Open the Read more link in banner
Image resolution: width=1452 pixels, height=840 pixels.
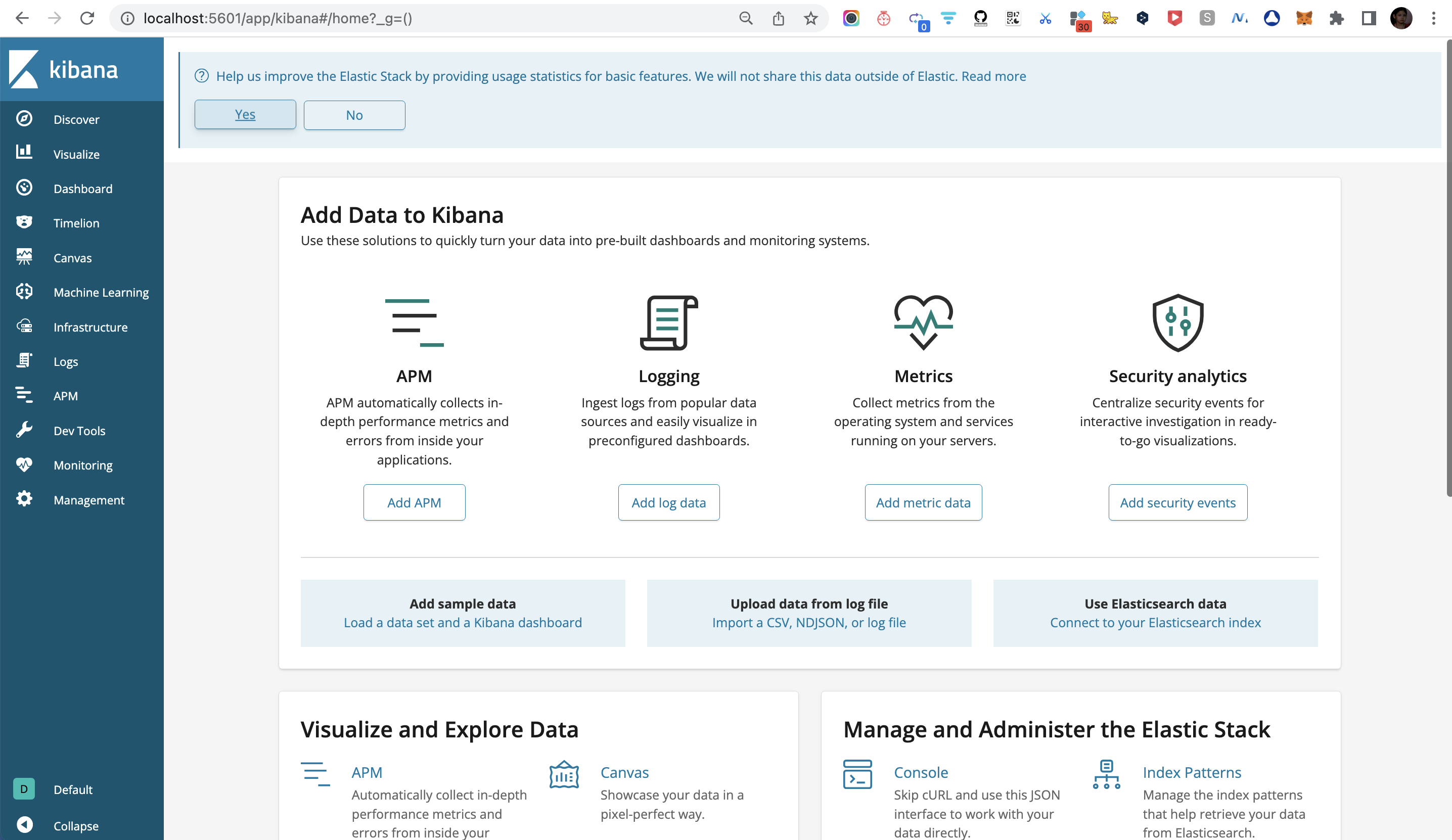993,76
